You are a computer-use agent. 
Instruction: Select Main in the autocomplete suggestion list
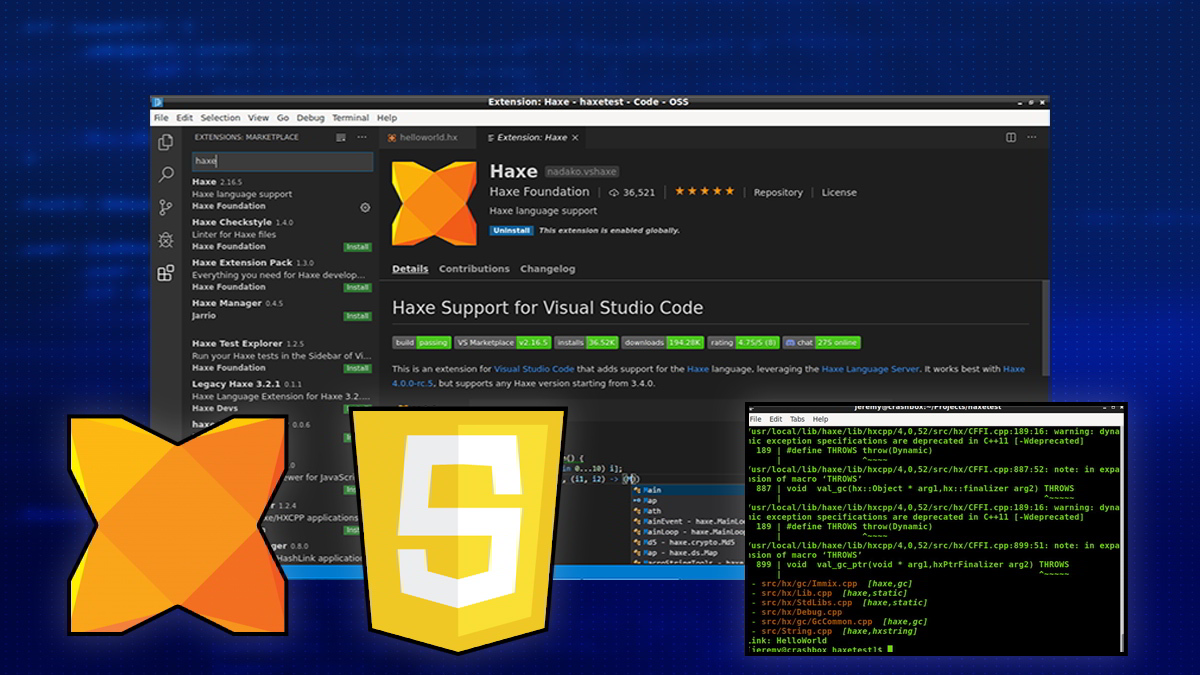[x=652, y=490]
